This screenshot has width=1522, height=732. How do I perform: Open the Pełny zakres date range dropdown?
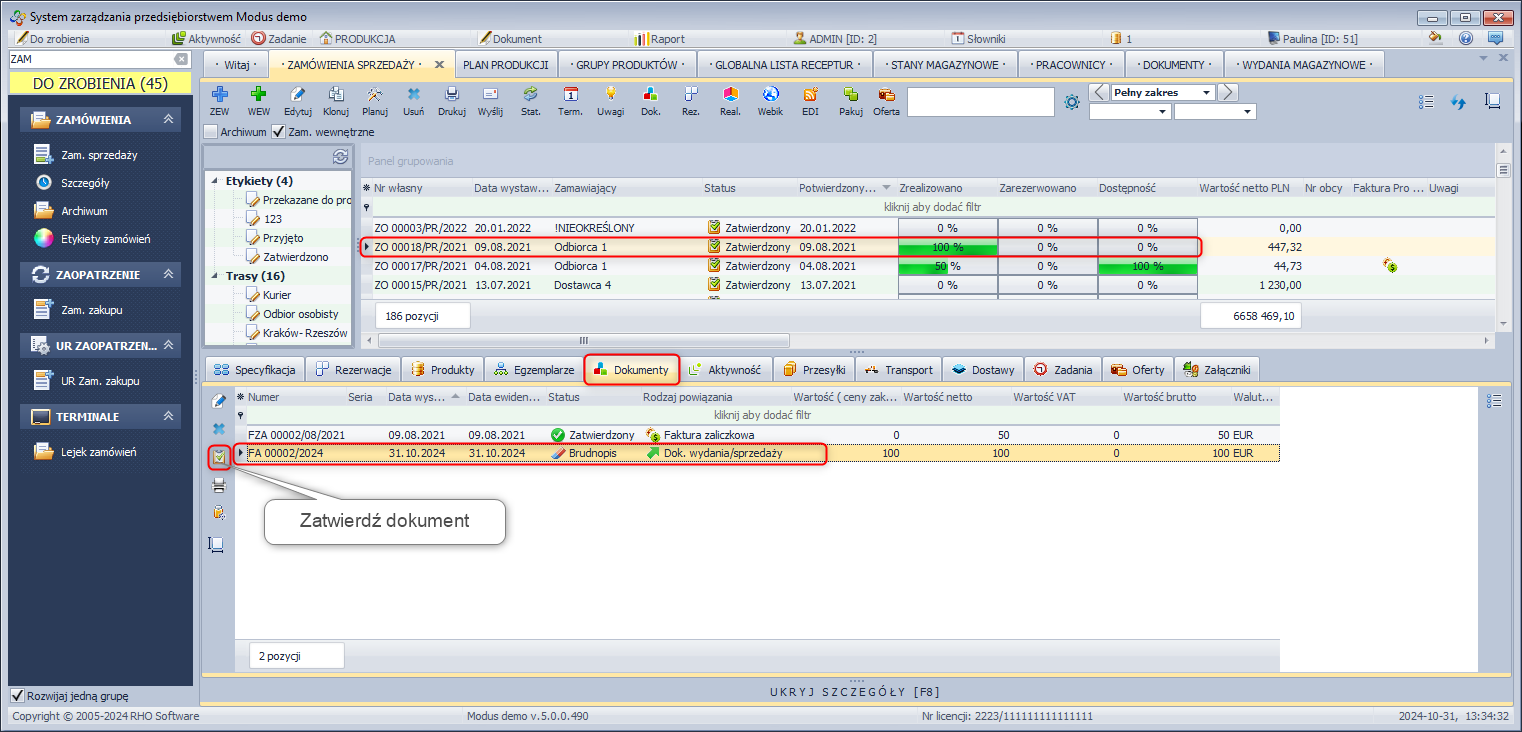tap(1207, 93)
